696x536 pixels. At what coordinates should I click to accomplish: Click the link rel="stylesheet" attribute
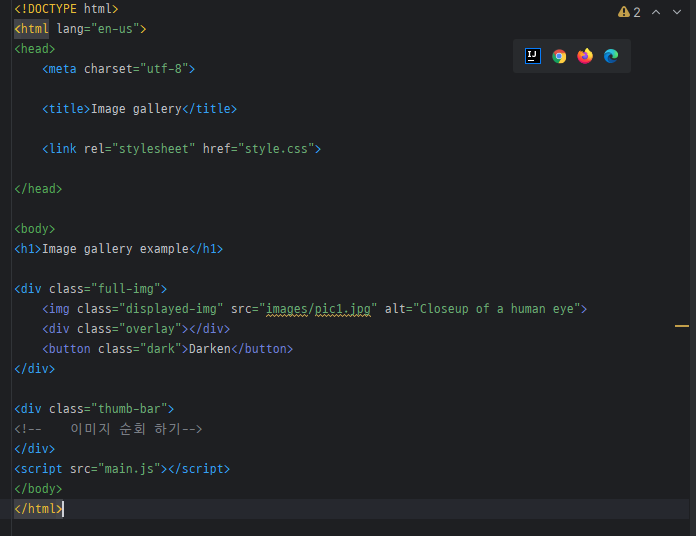[139, 149]
